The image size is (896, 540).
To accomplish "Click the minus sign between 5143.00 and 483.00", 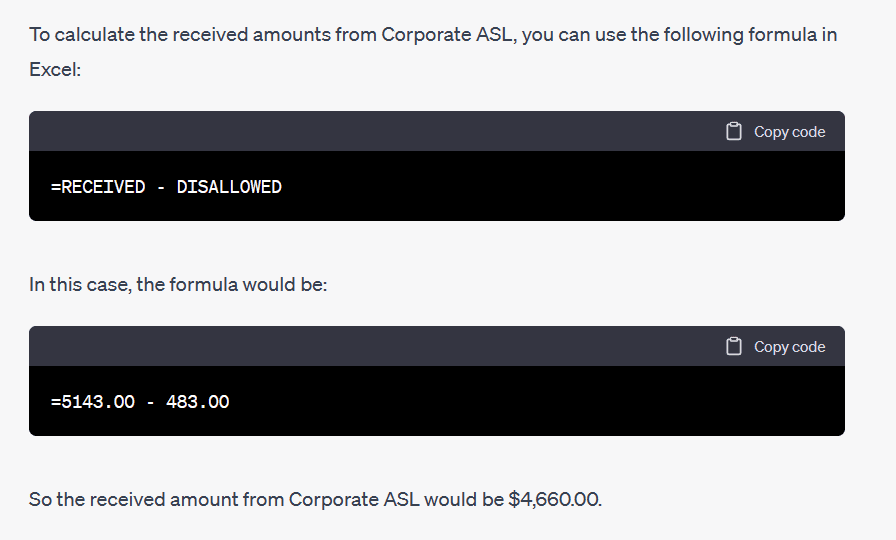I will [150, 402].
